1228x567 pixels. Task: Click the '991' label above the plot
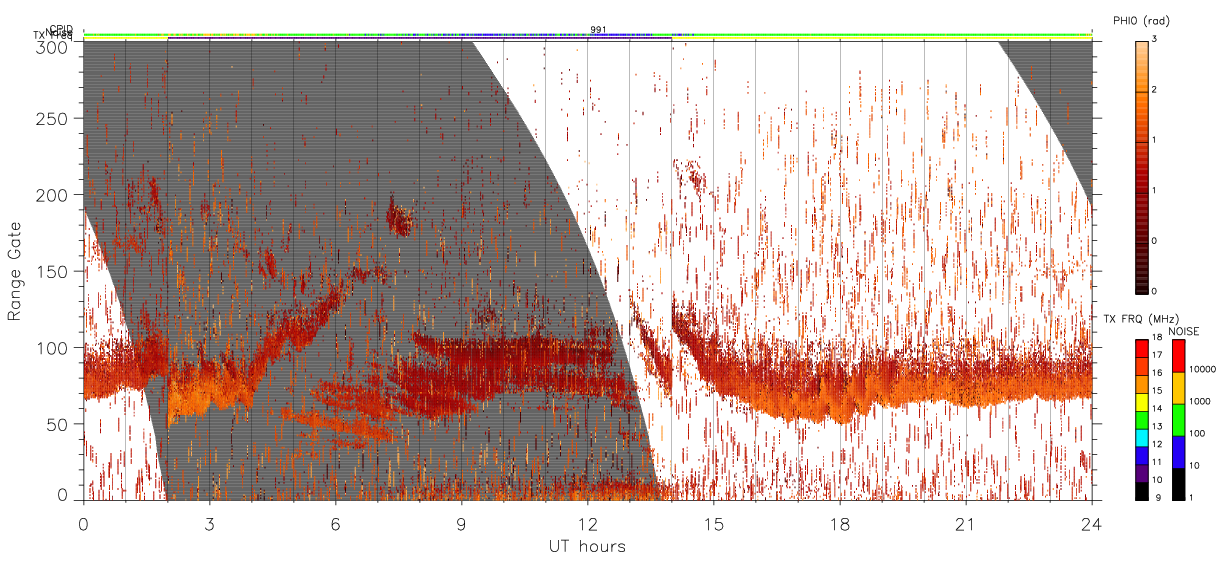[x=598, y=29]
